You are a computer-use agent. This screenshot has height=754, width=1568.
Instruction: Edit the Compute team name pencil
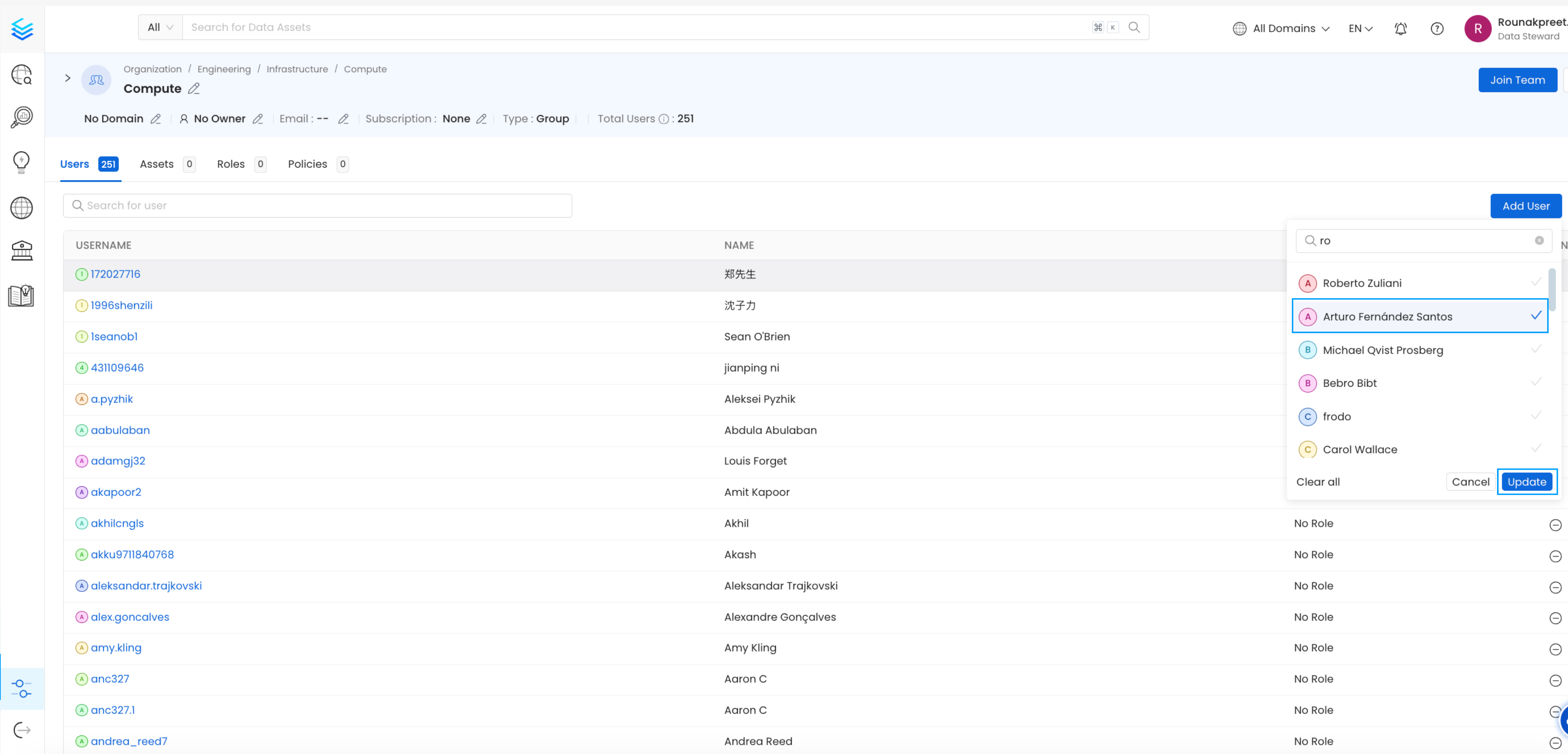click(x=194, y=89)
